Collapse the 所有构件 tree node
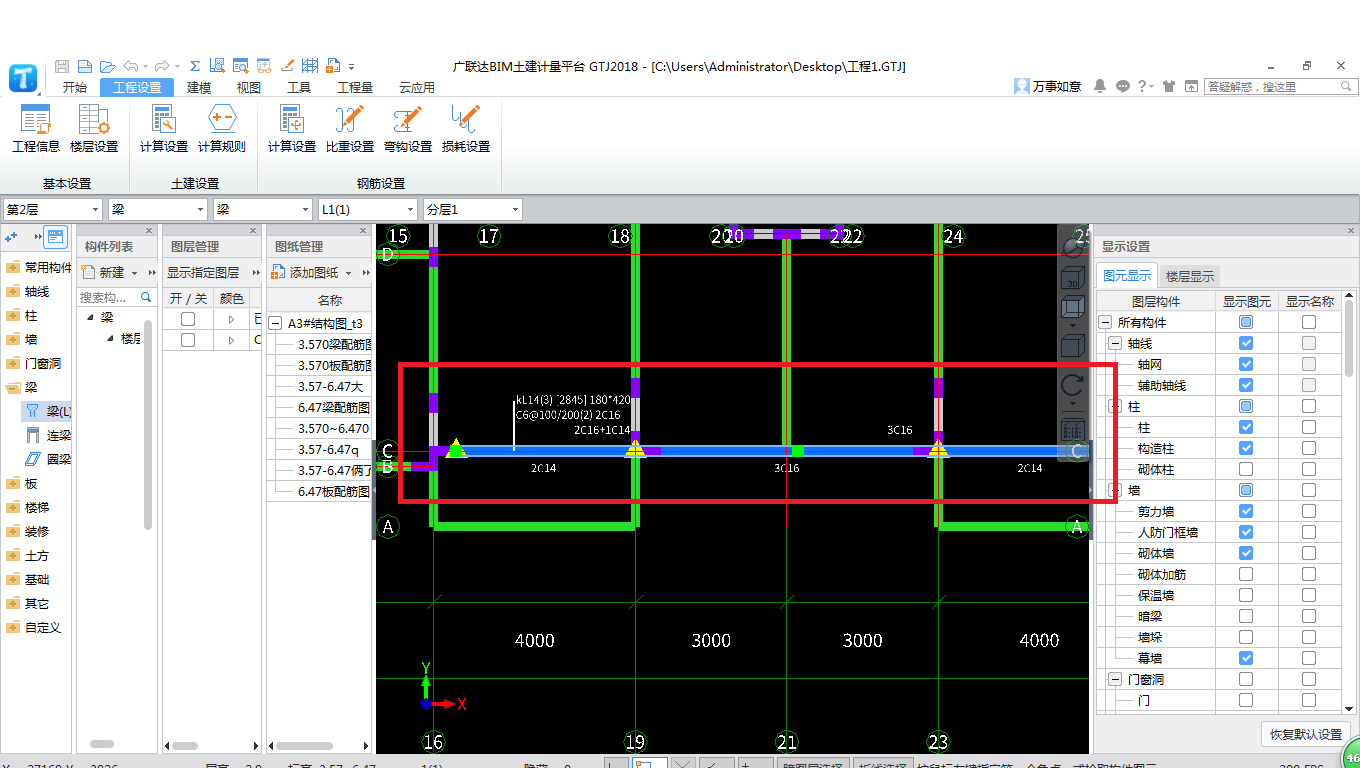 (x=1106, y=322)
